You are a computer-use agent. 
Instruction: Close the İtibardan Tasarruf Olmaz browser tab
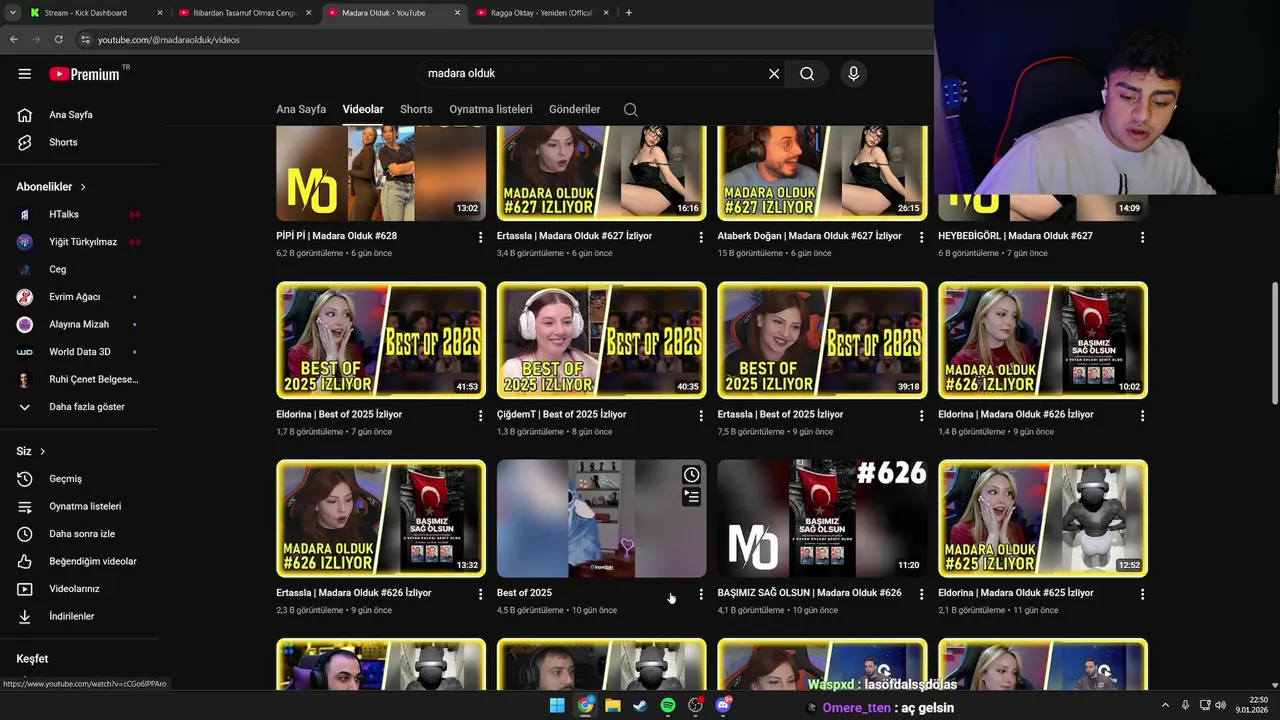(308, 13)
